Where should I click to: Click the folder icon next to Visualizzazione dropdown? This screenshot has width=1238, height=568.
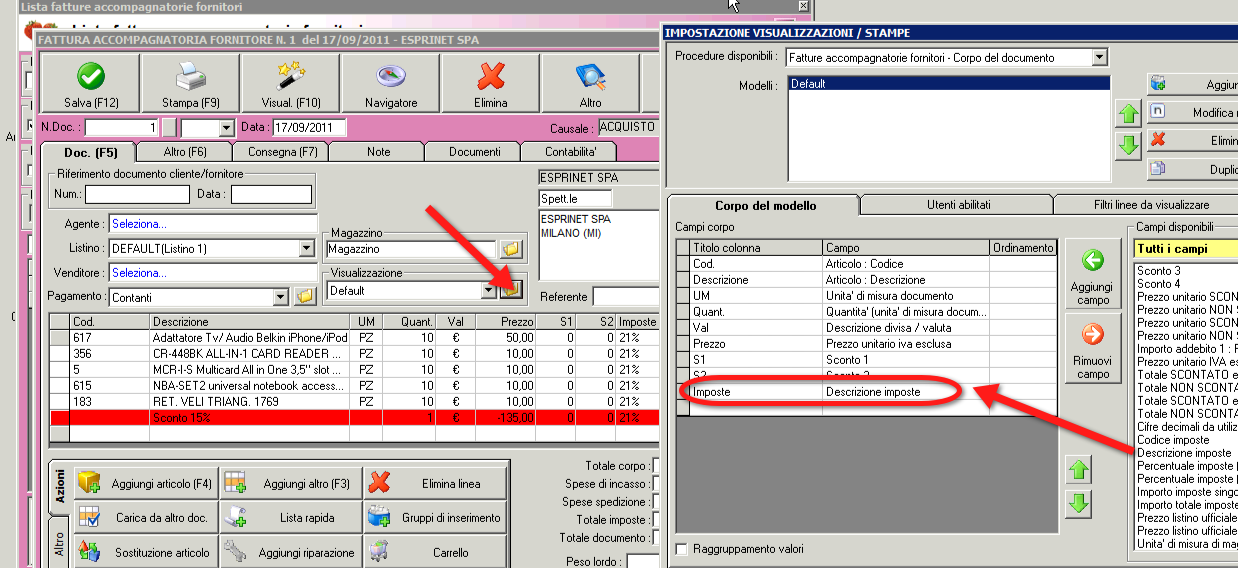(x=512, y=290)
